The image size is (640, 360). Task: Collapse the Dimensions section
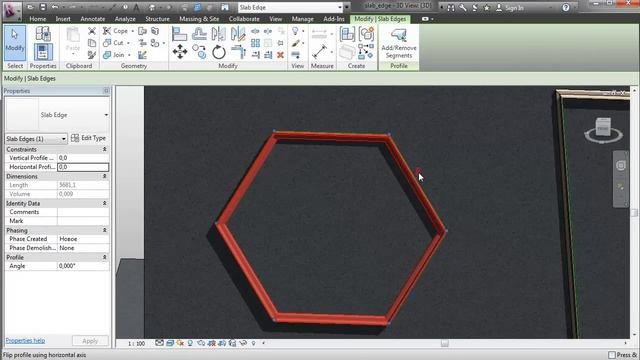(104, 176)
